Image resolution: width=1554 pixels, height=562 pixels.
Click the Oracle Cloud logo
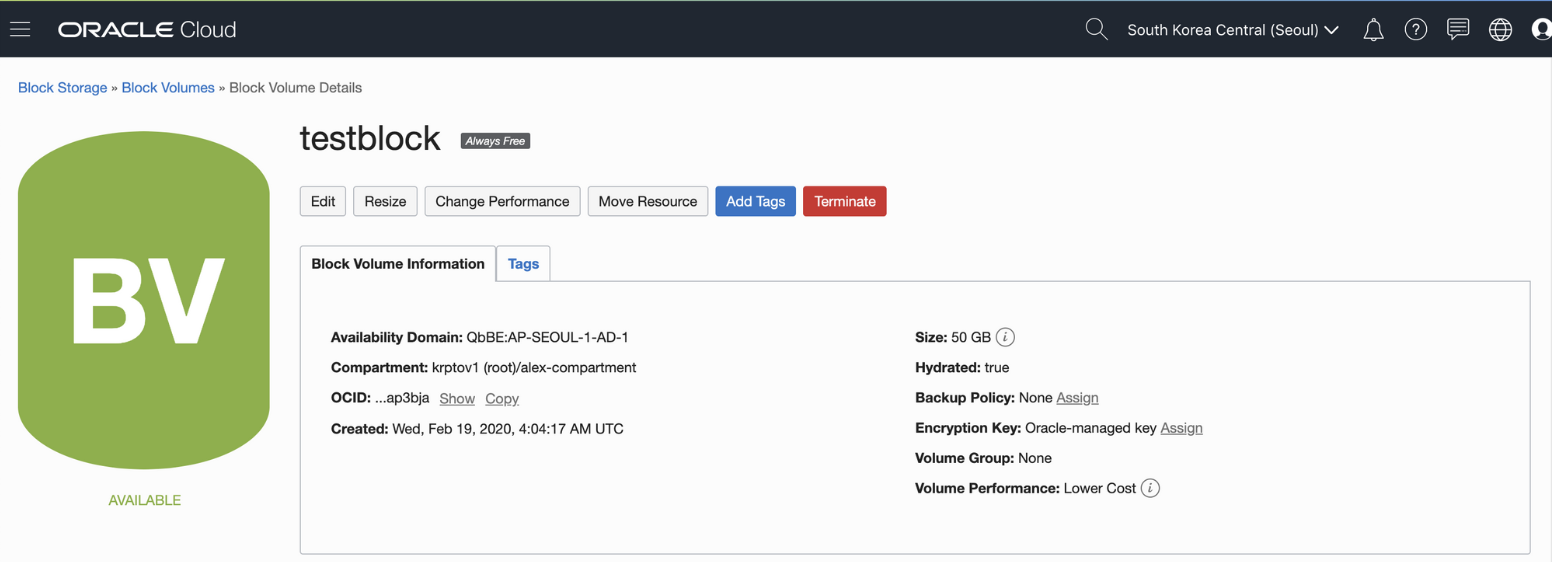click(147, 30)
